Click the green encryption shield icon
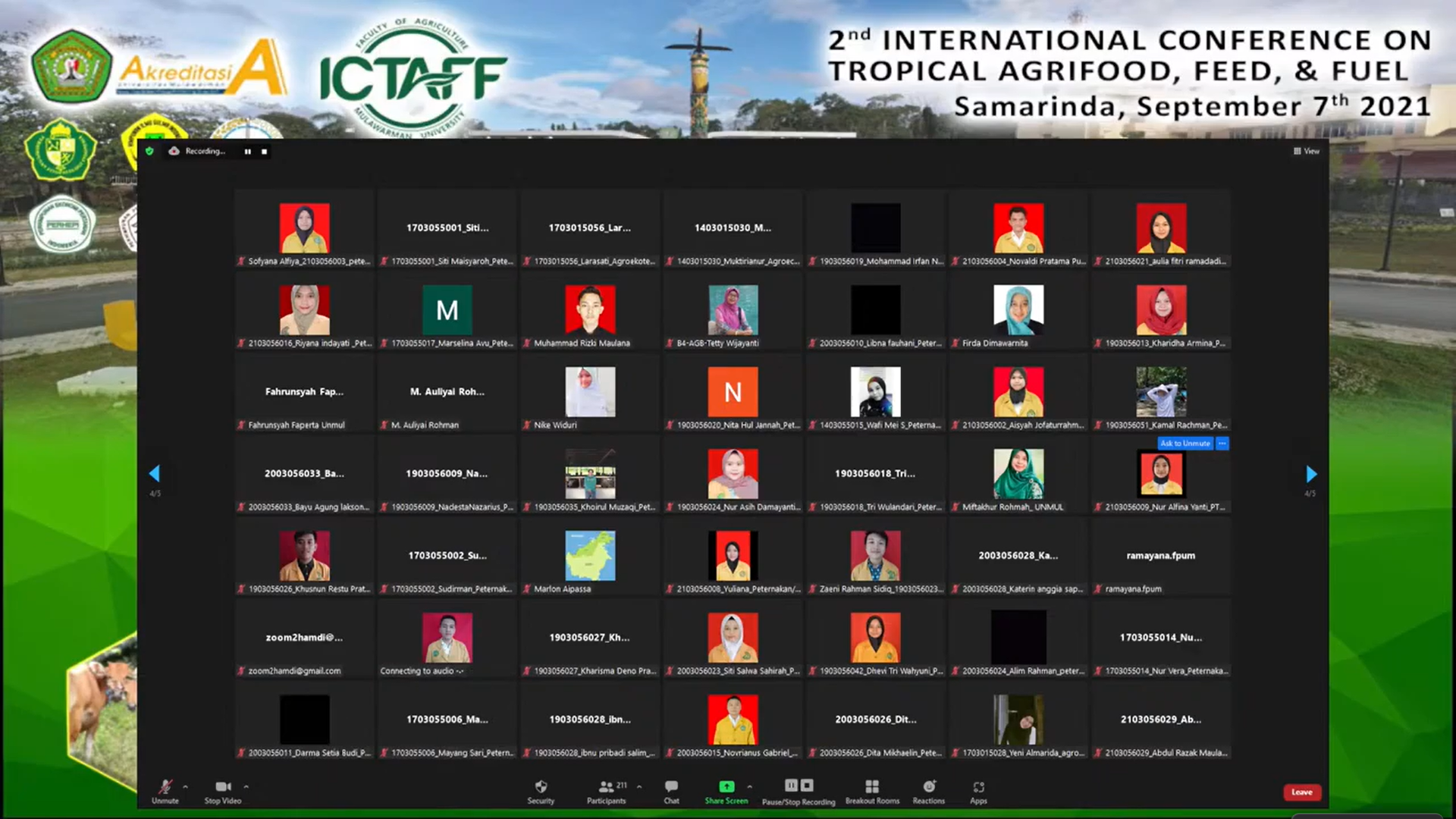 tap(149, 151)
